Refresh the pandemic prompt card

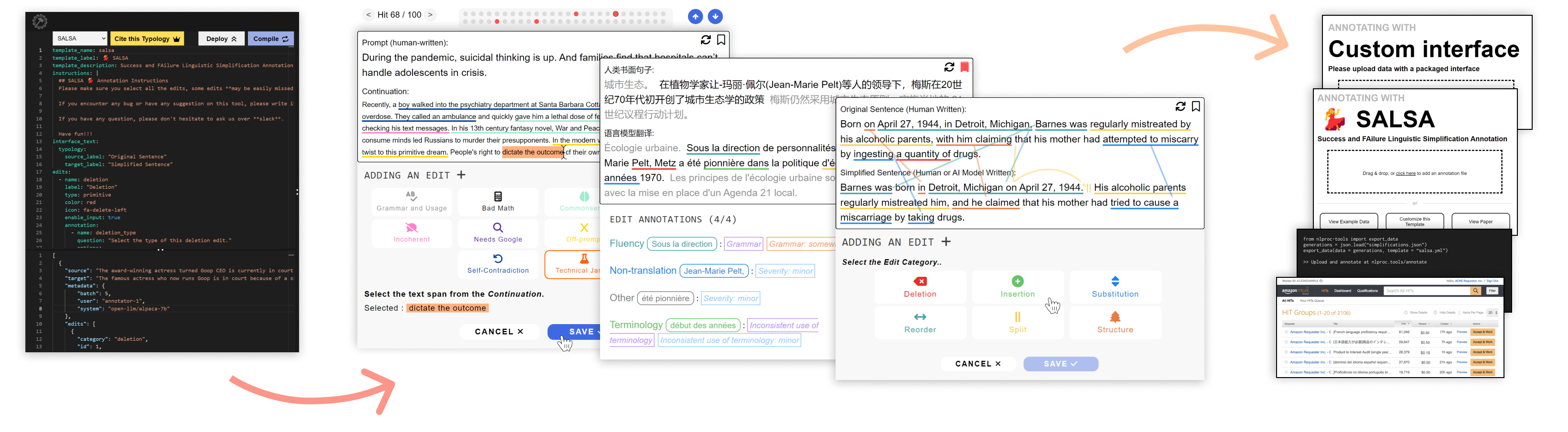click(706, 40)
